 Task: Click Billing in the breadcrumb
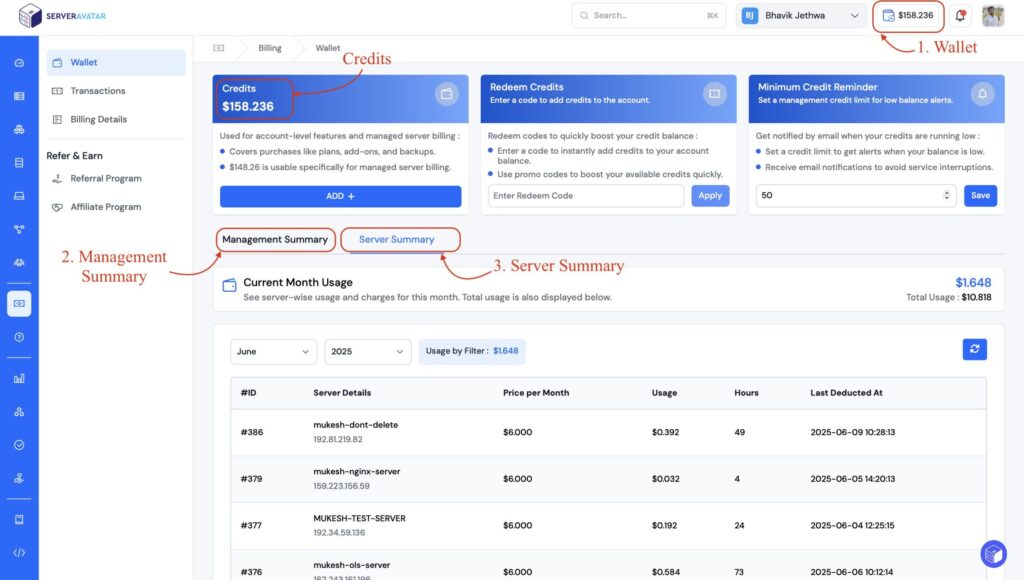click(x=270, y=48)
